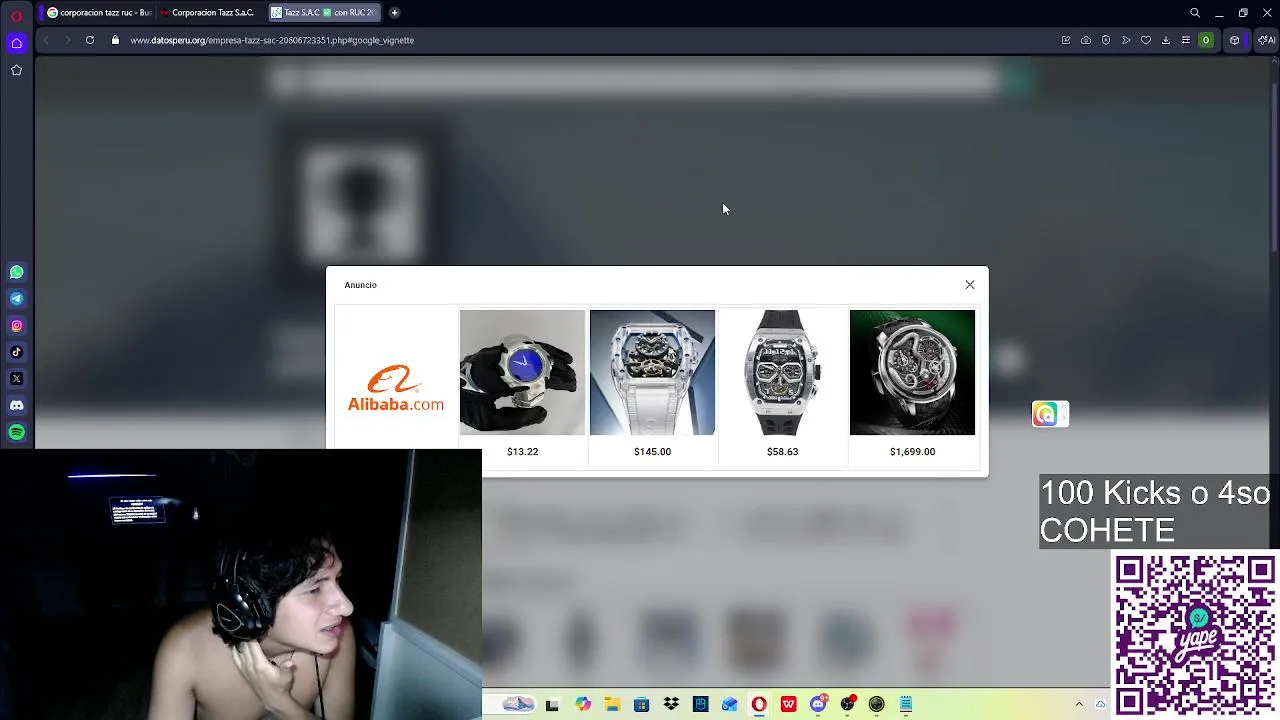Viewport: 1280px width, 720px height.
Task: Go forward to next page
Action: (67, 40)
